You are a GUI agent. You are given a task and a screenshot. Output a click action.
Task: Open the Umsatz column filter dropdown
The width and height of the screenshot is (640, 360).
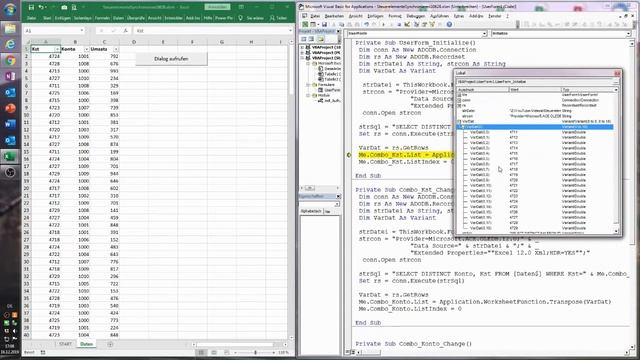point(116,49)
